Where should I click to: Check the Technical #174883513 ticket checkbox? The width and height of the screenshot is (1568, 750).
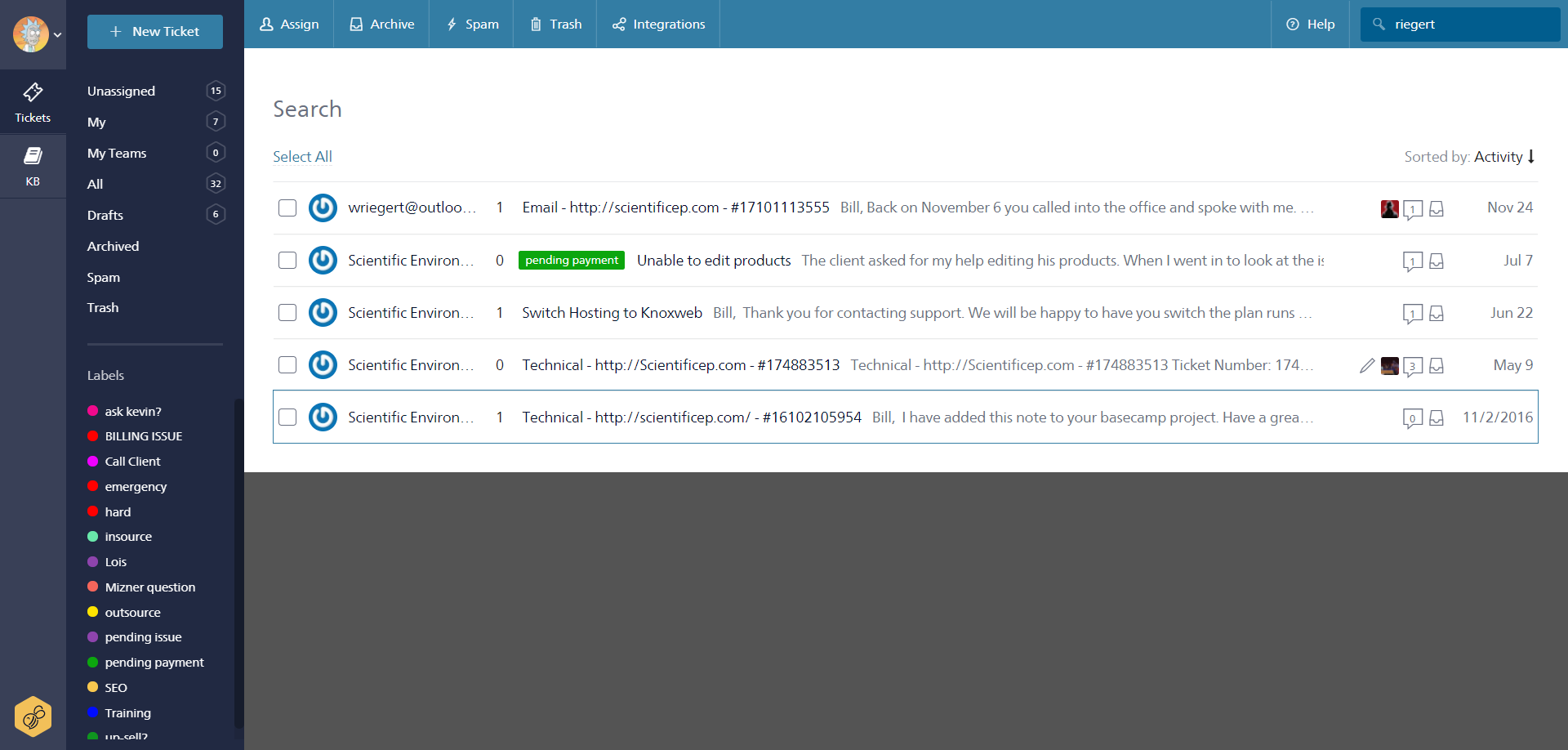287,365
